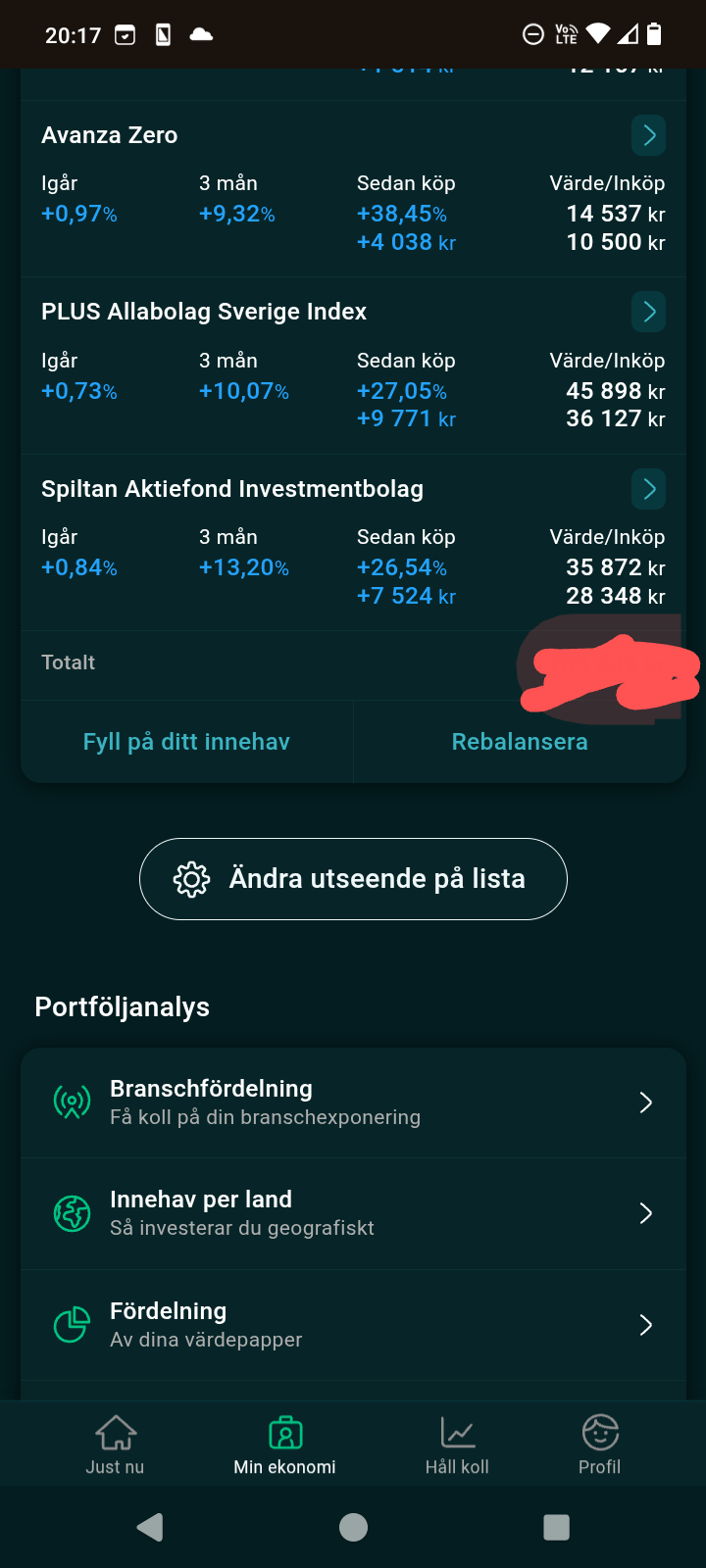Viewport: 706px width, 1568px height.
Task: Tap the gear icon on list settings
Action: coord(191,879)
